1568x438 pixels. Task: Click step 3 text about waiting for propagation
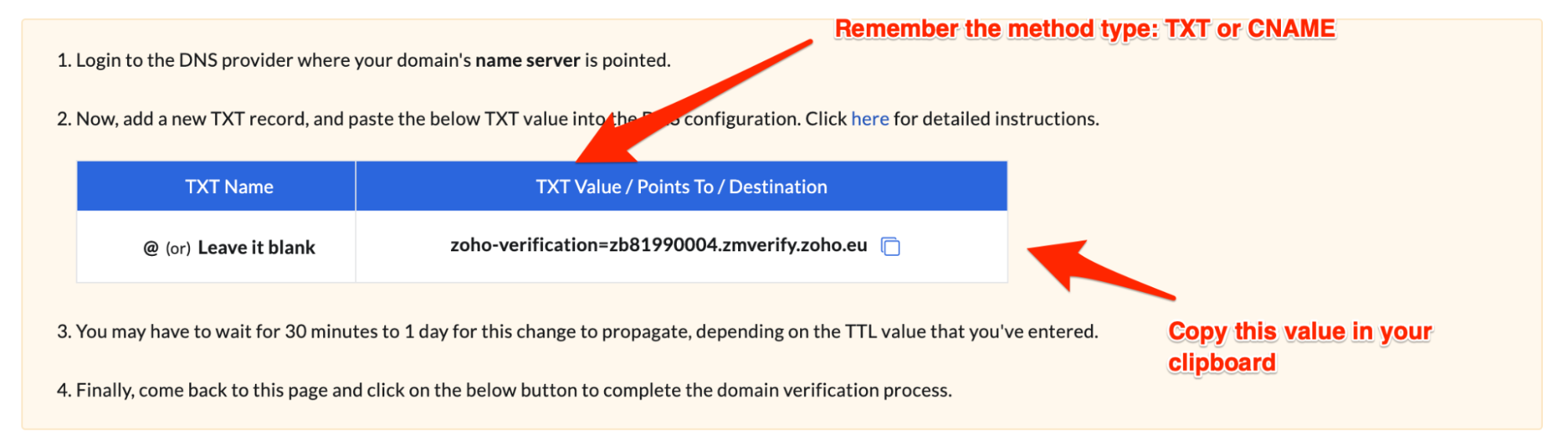392,331
